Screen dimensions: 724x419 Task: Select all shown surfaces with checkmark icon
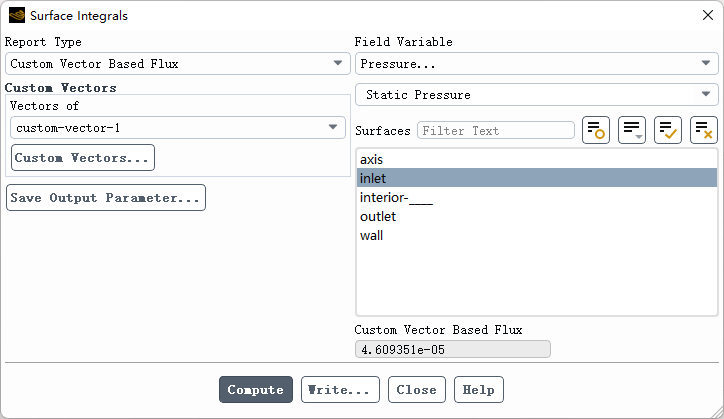pos(668,130)
